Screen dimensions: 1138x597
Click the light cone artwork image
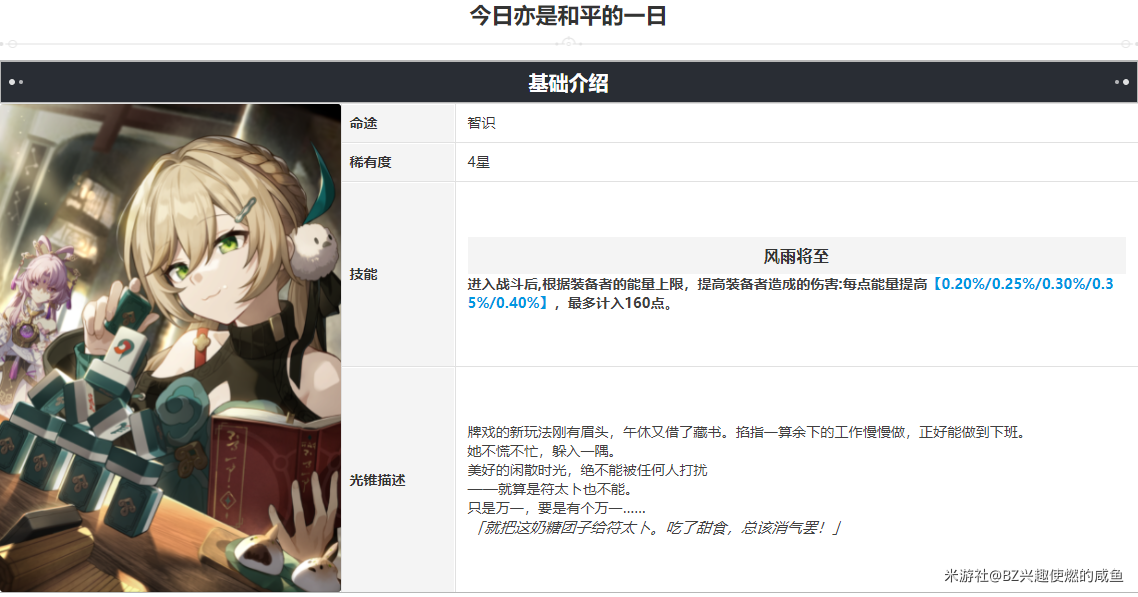(x=171, y=347)
